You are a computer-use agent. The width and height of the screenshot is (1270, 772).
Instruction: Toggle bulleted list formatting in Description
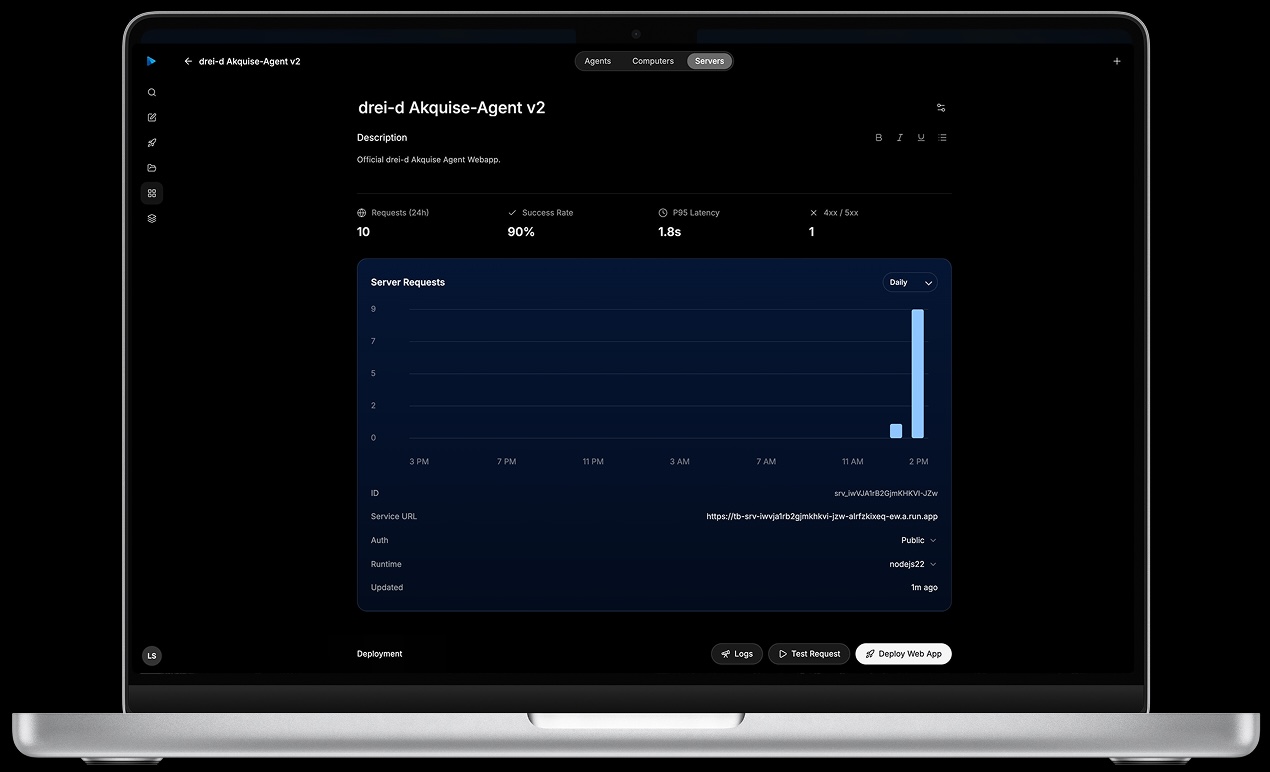942,138
